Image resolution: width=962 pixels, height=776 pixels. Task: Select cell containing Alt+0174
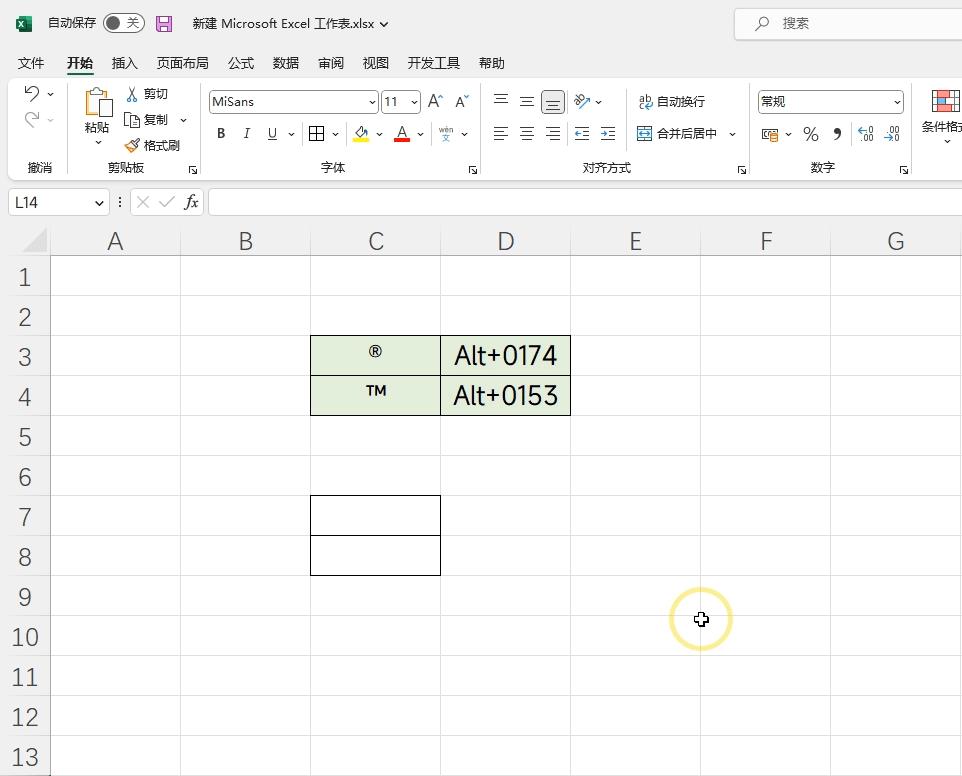click(x=506, y=356)
